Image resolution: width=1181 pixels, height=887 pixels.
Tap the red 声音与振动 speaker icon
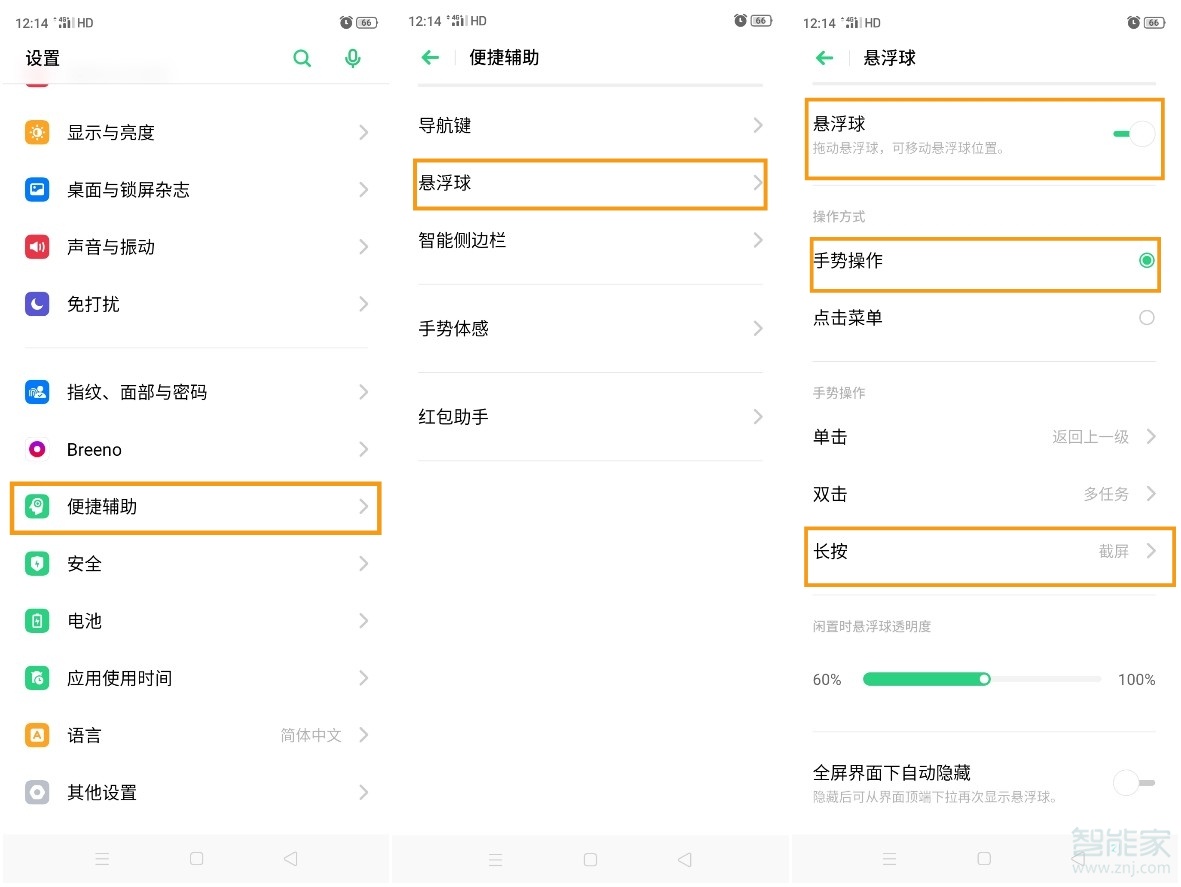37,247
